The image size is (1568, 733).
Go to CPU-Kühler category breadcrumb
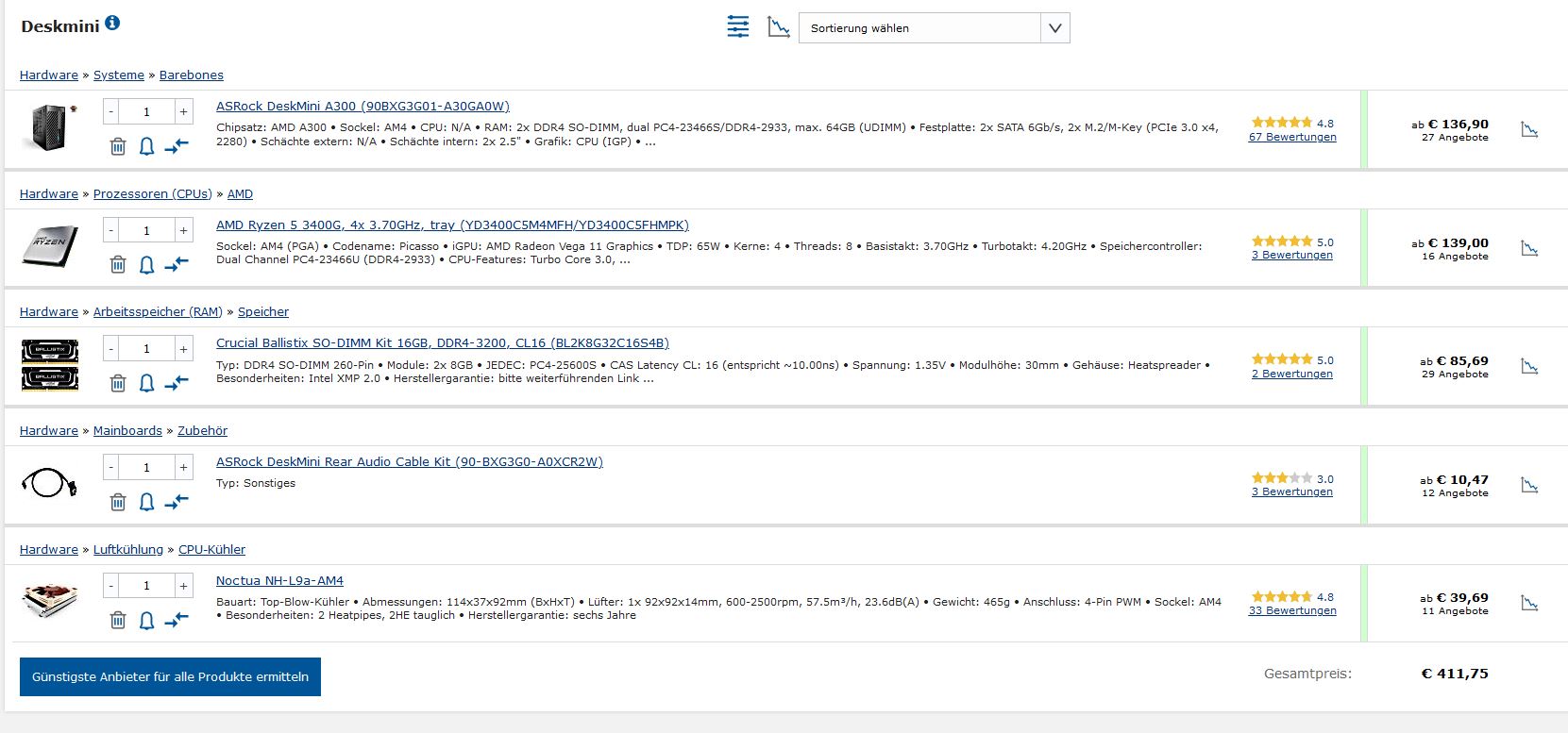(x=211, y=550)
